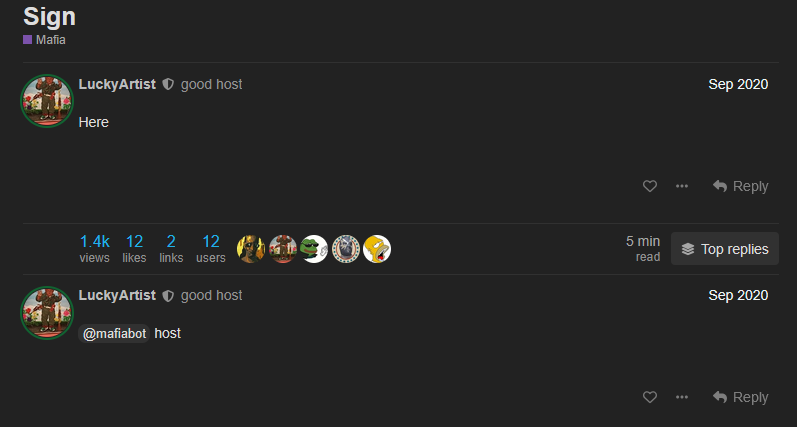View the yellow-masked participant avatar
The height and width of the screenshot is (427, 797).
pyautogui.click(x=251, y=249)
